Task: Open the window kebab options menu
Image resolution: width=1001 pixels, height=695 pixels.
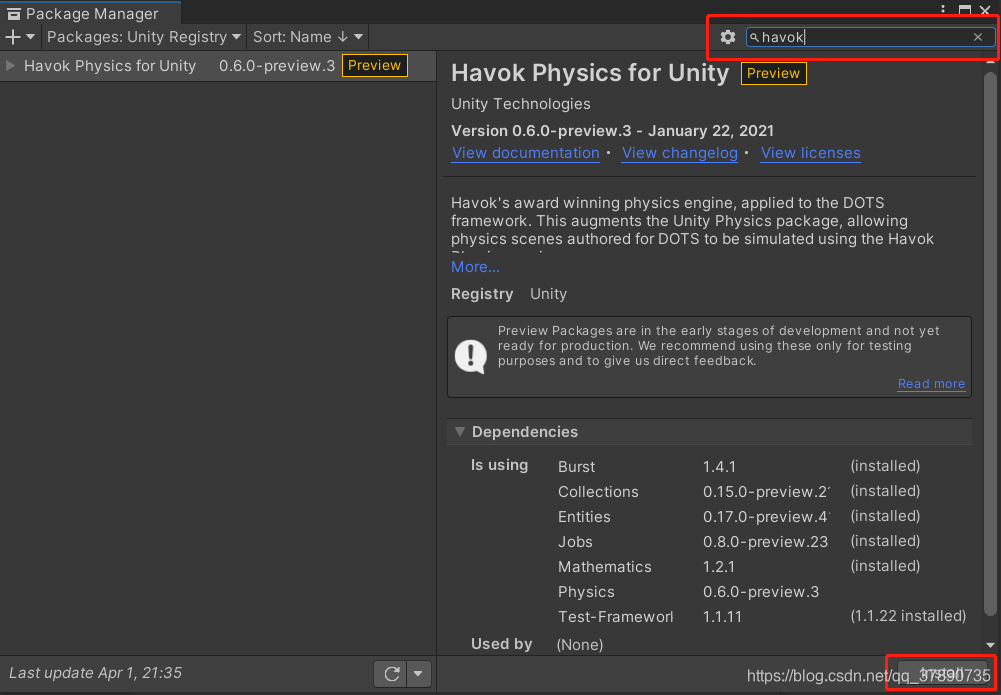Action: (x=943, y=10)
